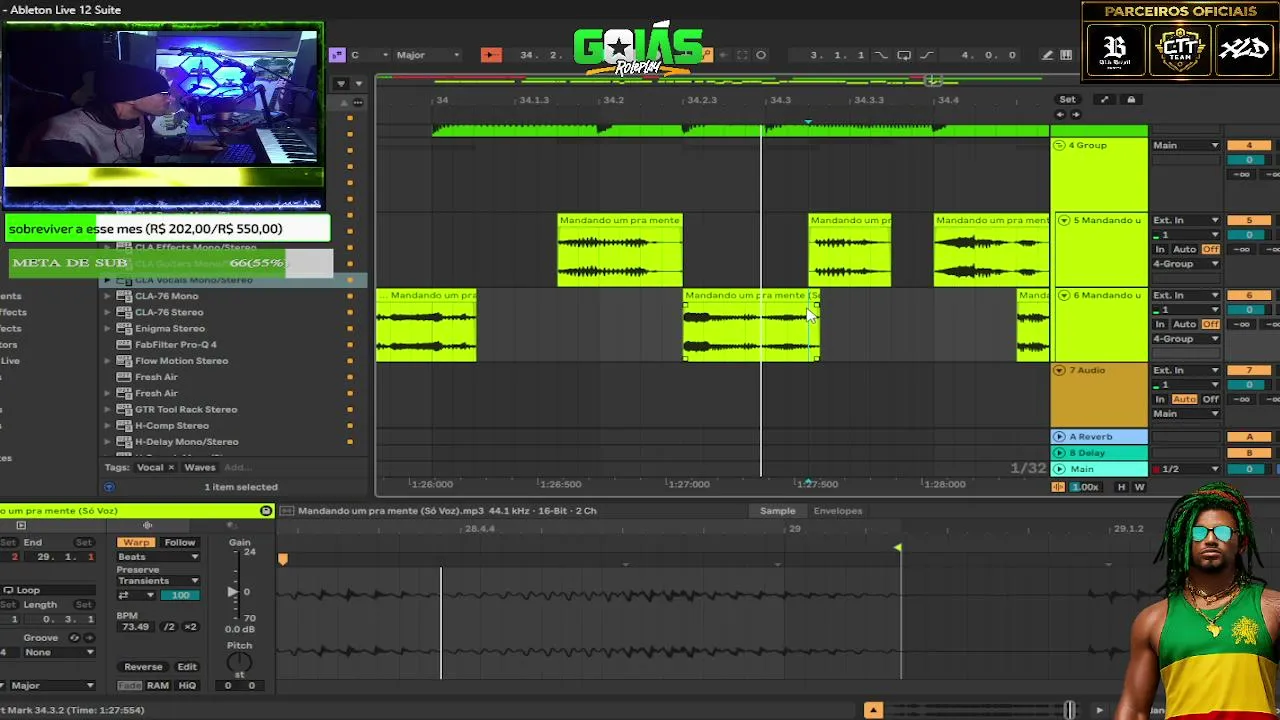
Task: Open the 4 Group track Main output dropdown
Action: pos(1186,146)
